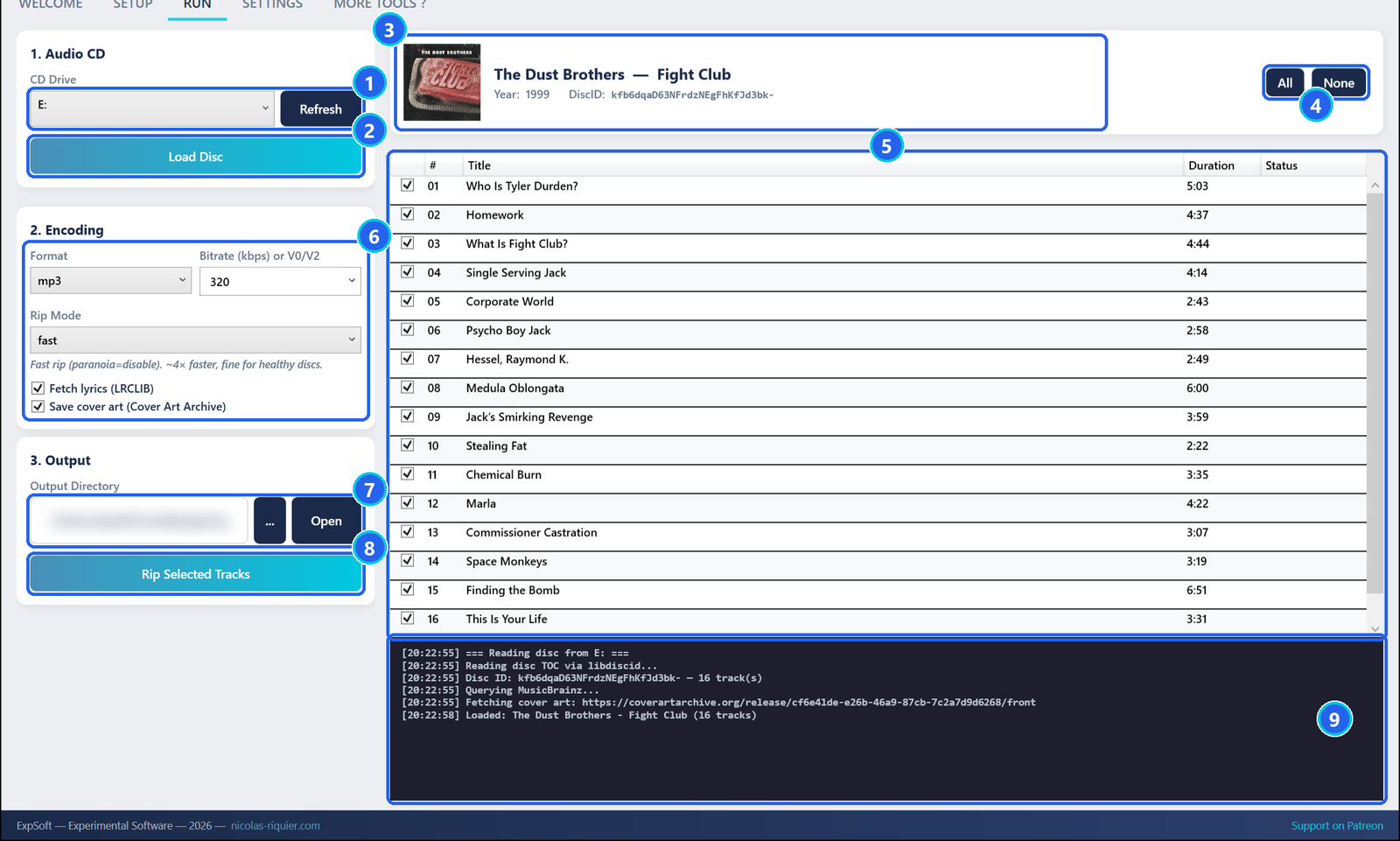Toggle the Save cover art checkbox
Image resolution: width=1400 pixels, height=841 pixels.
click(38, 406)
